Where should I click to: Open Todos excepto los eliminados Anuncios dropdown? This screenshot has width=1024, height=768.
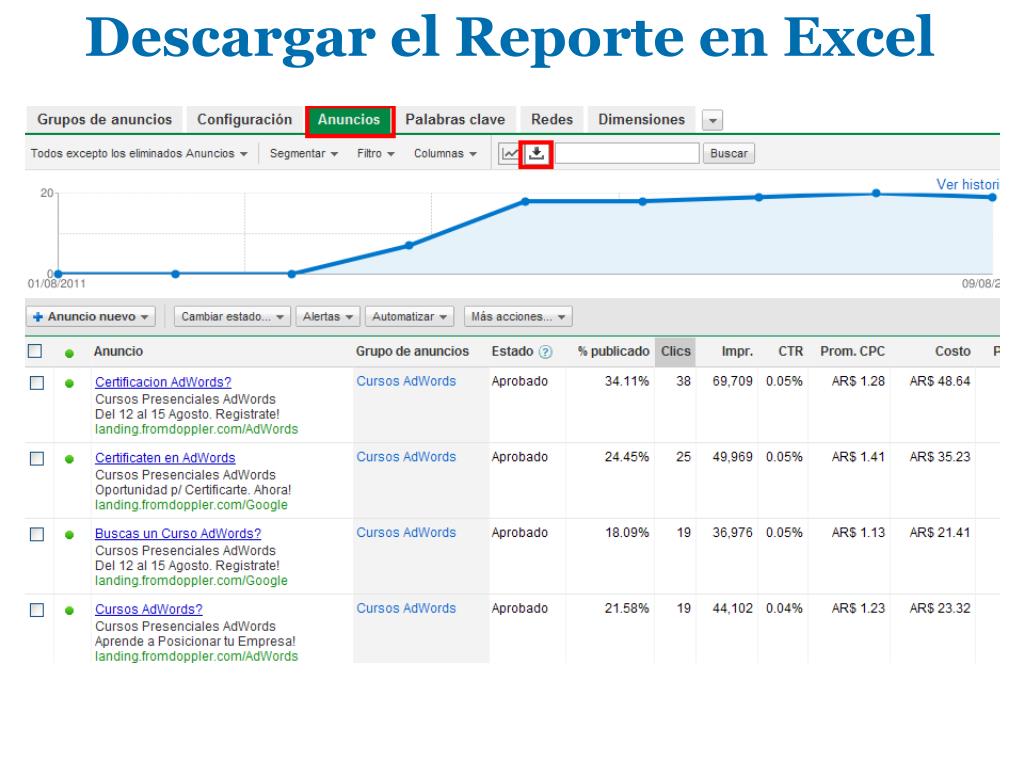point(139,153)
